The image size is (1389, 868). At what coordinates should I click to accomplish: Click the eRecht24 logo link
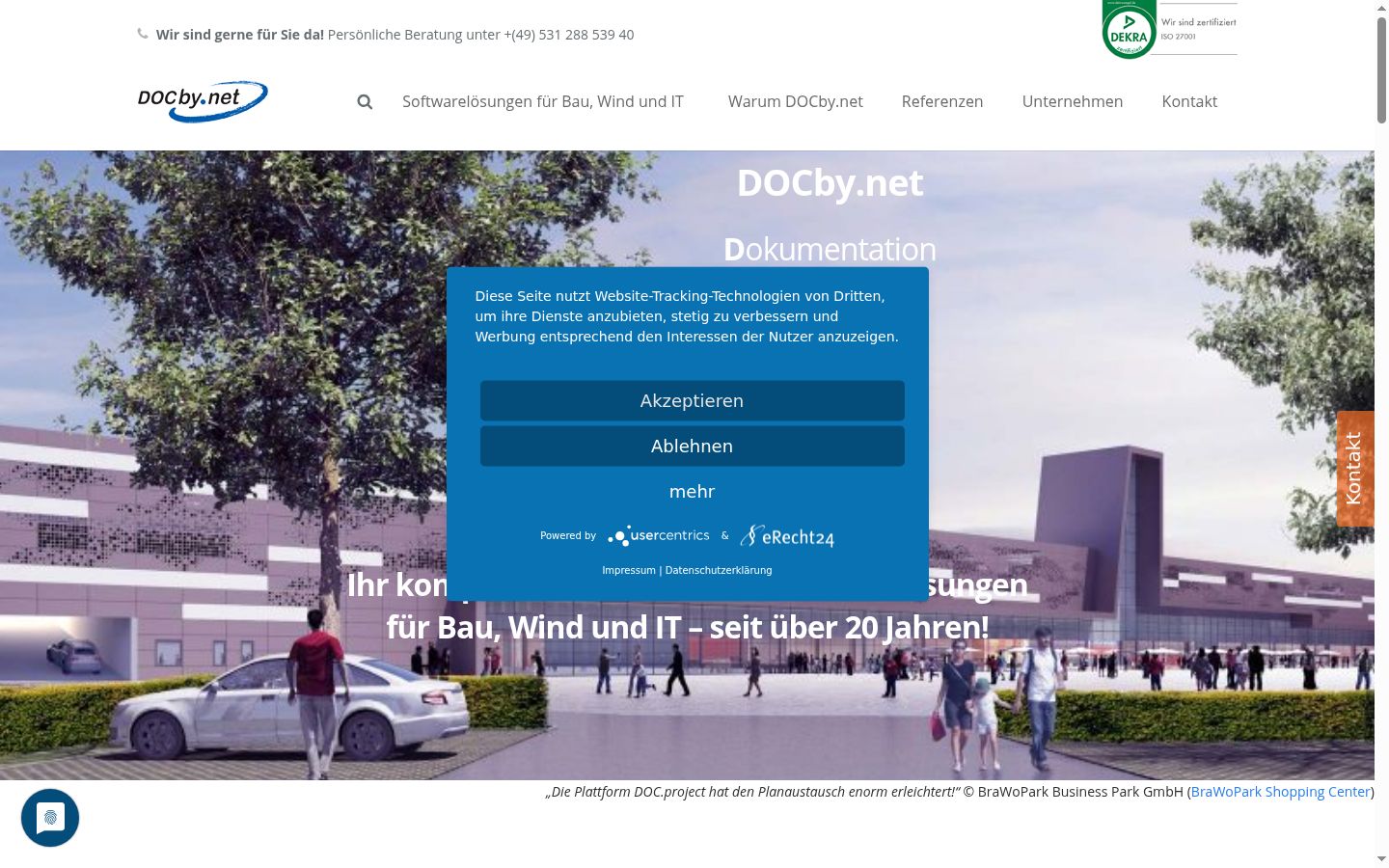tap(787, 536)
